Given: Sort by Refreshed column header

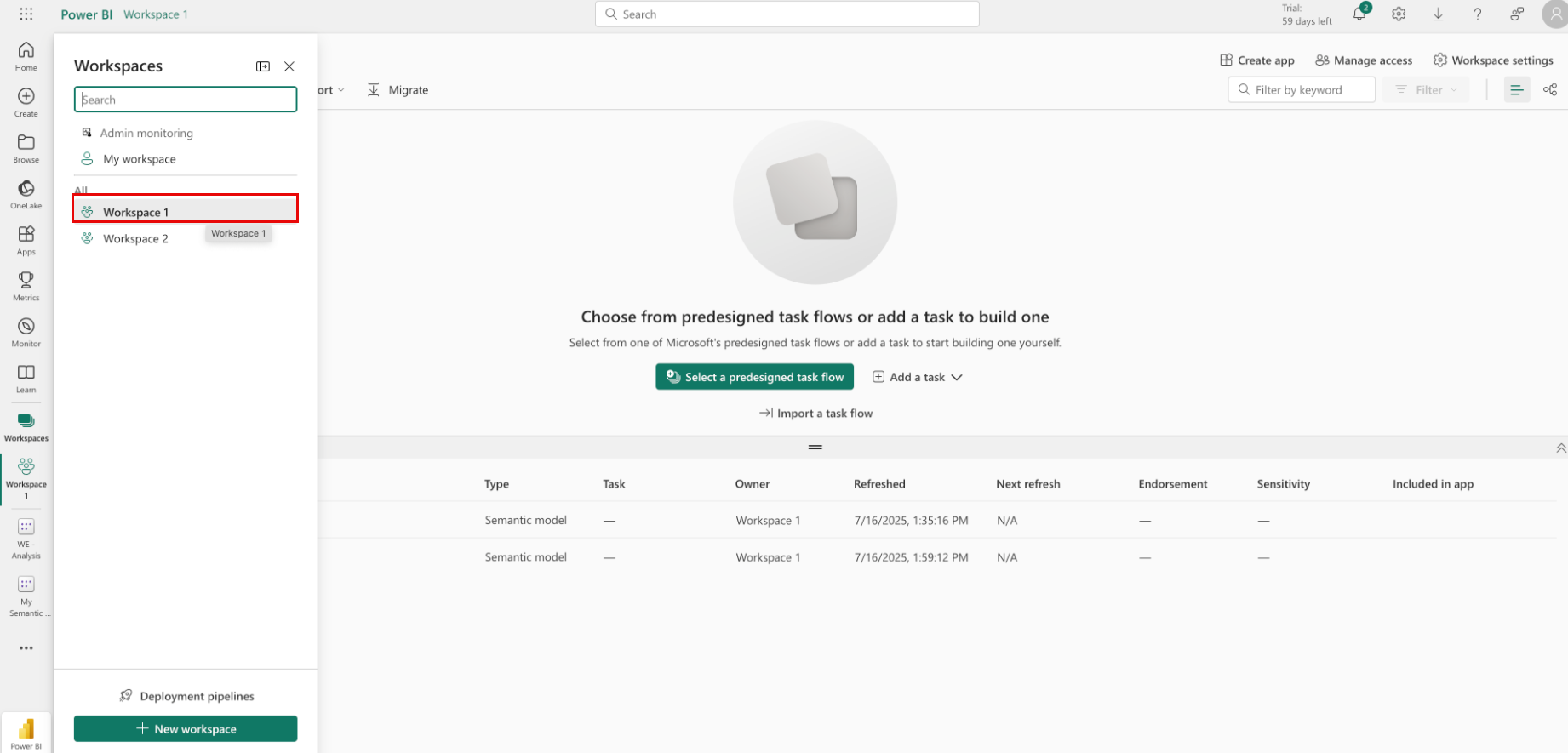Looking at the screenshot, I should coord(879,484).
